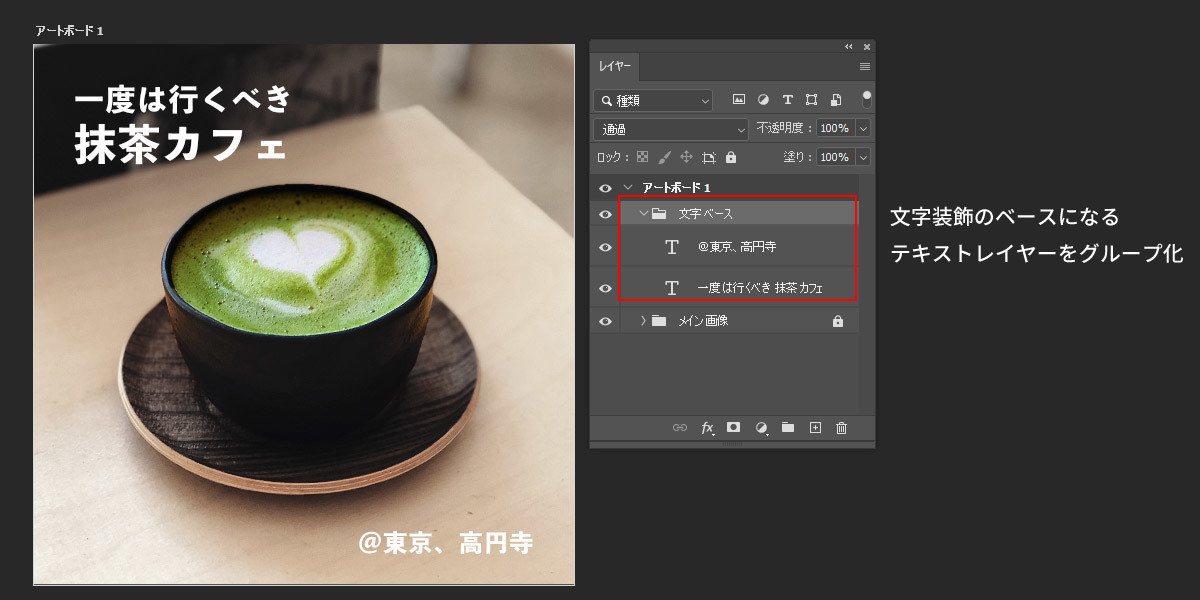Select the @東京、高円寺 layer name
The image size is (1200, 600).
coord(737,247)
